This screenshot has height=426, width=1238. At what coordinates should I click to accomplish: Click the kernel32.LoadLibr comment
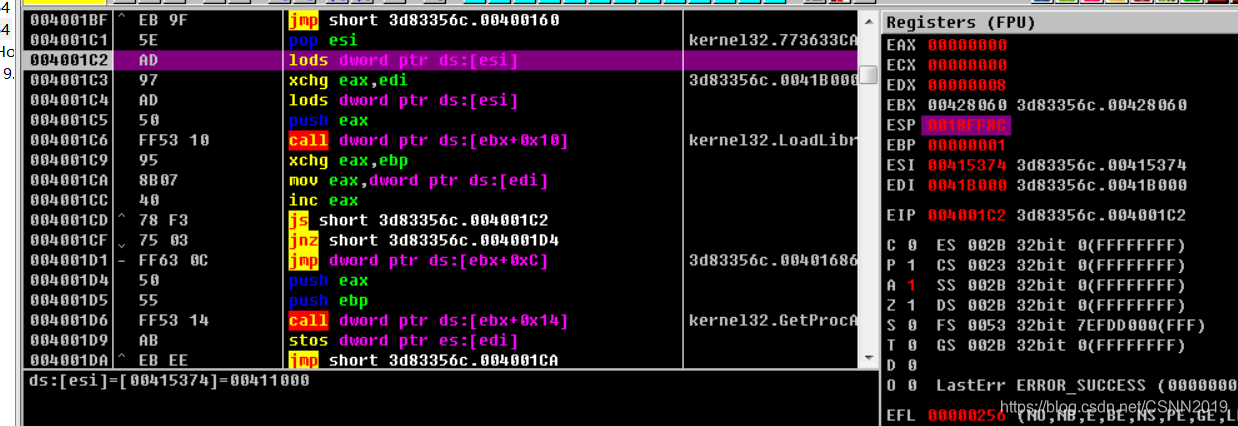tap(772, 140)
